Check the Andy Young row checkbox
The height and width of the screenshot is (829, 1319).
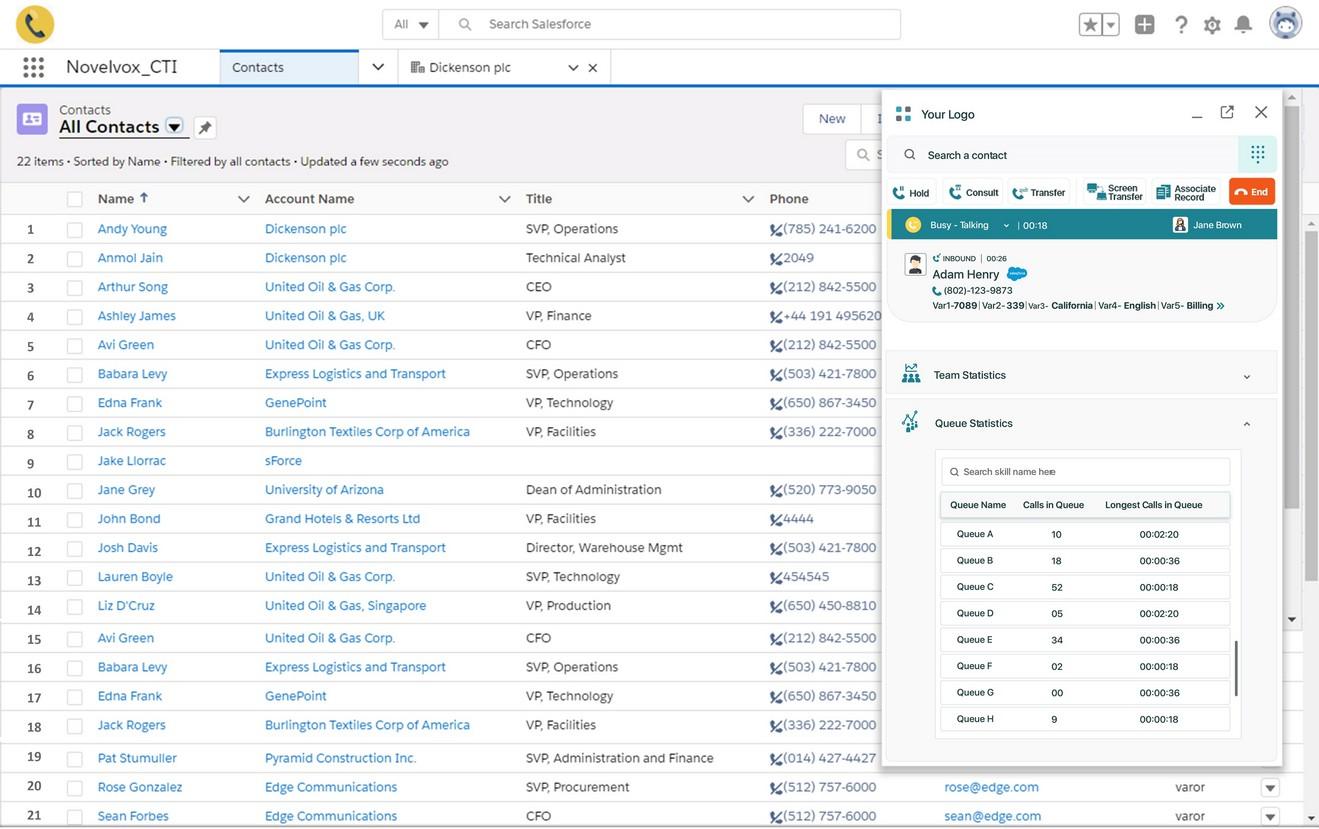[75, 230]
